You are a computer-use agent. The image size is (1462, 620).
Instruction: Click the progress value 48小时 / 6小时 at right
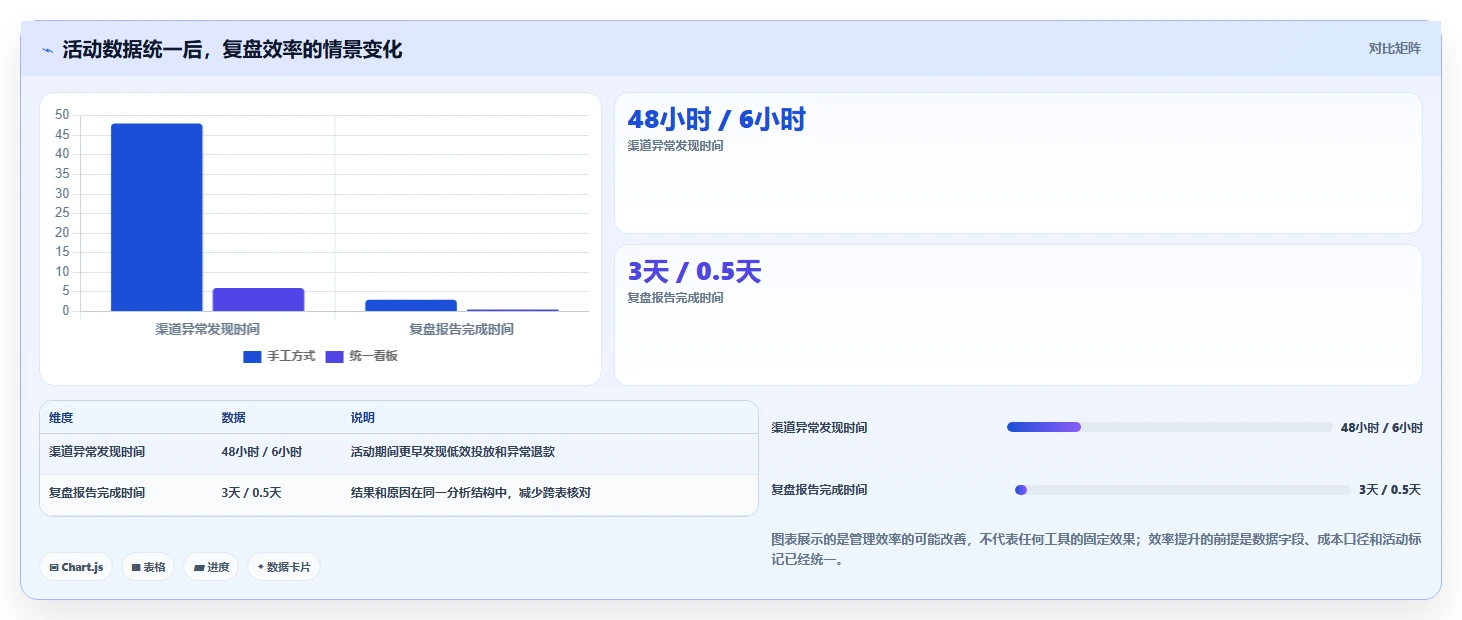tap(1381, 427)
